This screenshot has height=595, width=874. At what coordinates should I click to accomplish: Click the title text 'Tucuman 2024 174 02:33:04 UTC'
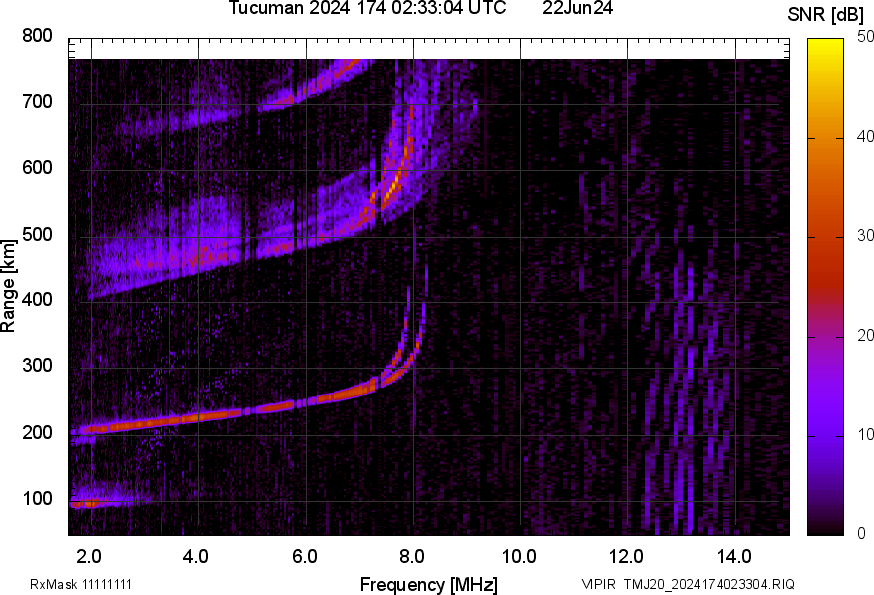tap(367, 8)
